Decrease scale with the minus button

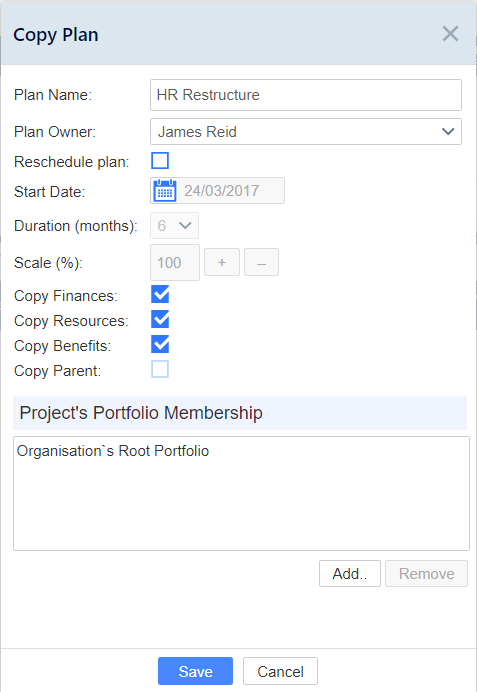[261, 262]
